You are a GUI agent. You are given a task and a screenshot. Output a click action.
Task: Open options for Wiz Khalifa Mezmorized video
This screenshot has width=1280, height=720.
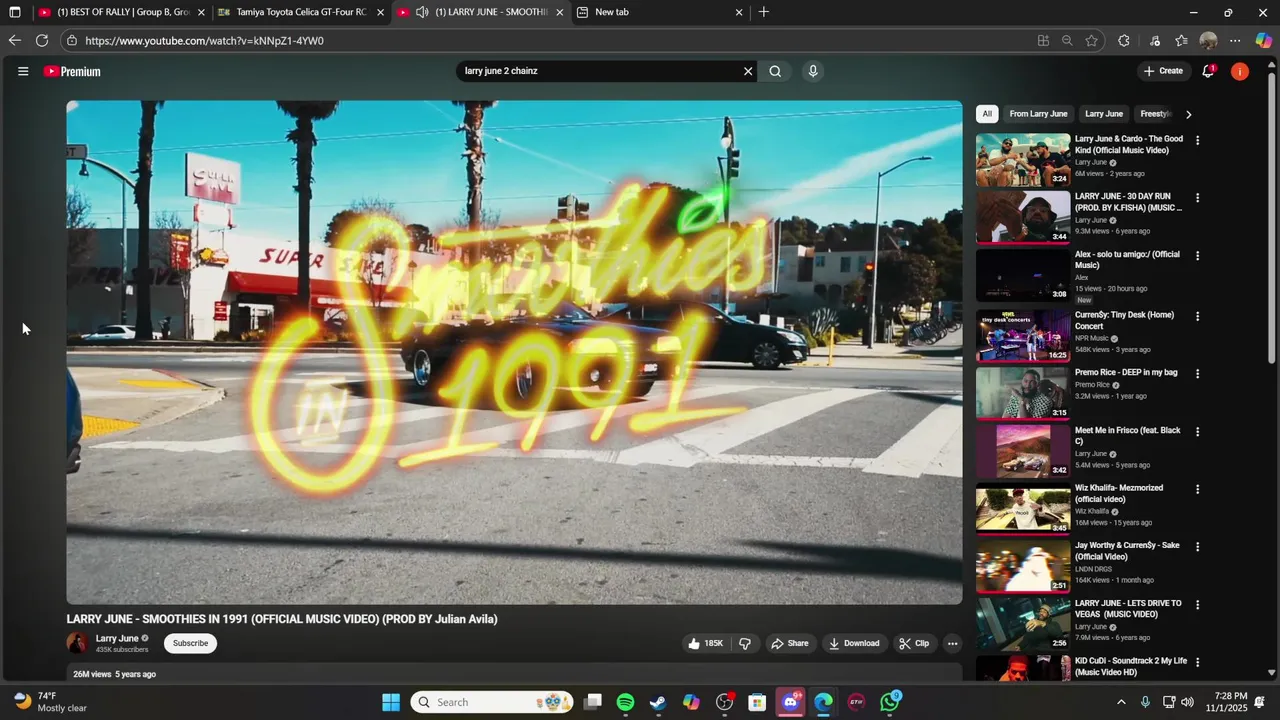1197,489
